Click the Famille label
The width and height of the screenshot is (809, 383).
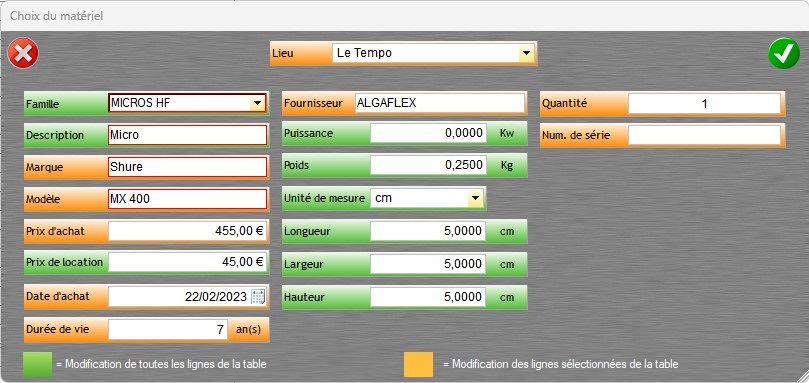(x=42, y=104)
